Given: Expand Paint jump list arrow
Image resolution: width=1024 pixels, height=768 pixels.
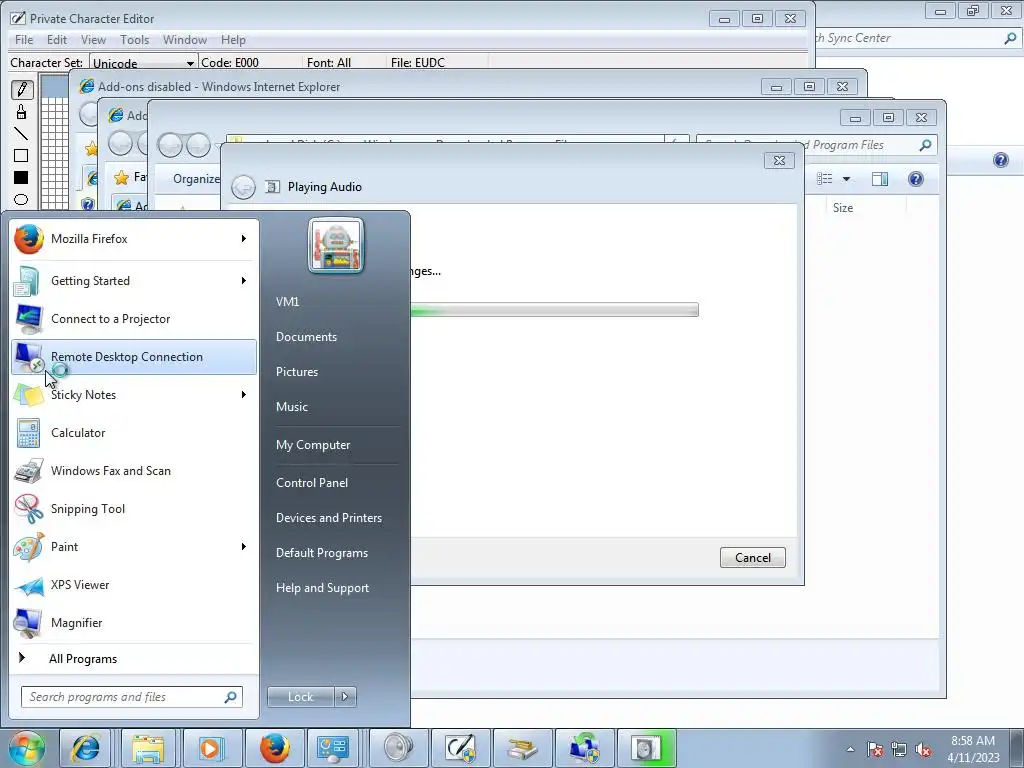Looking at the screenshot, I should (244, 547).
